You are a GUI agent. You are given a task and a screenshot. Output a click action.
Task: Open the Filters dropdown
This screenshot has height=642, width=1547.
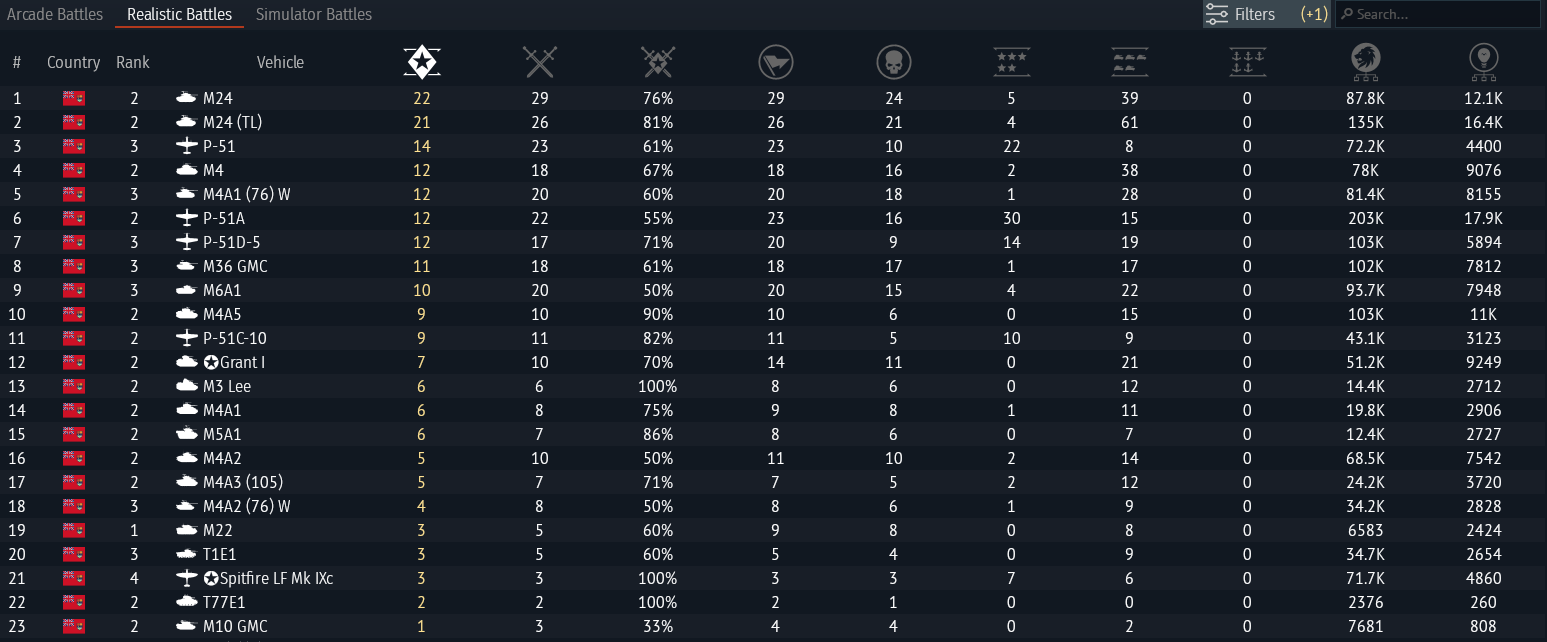pos(1266,14)
